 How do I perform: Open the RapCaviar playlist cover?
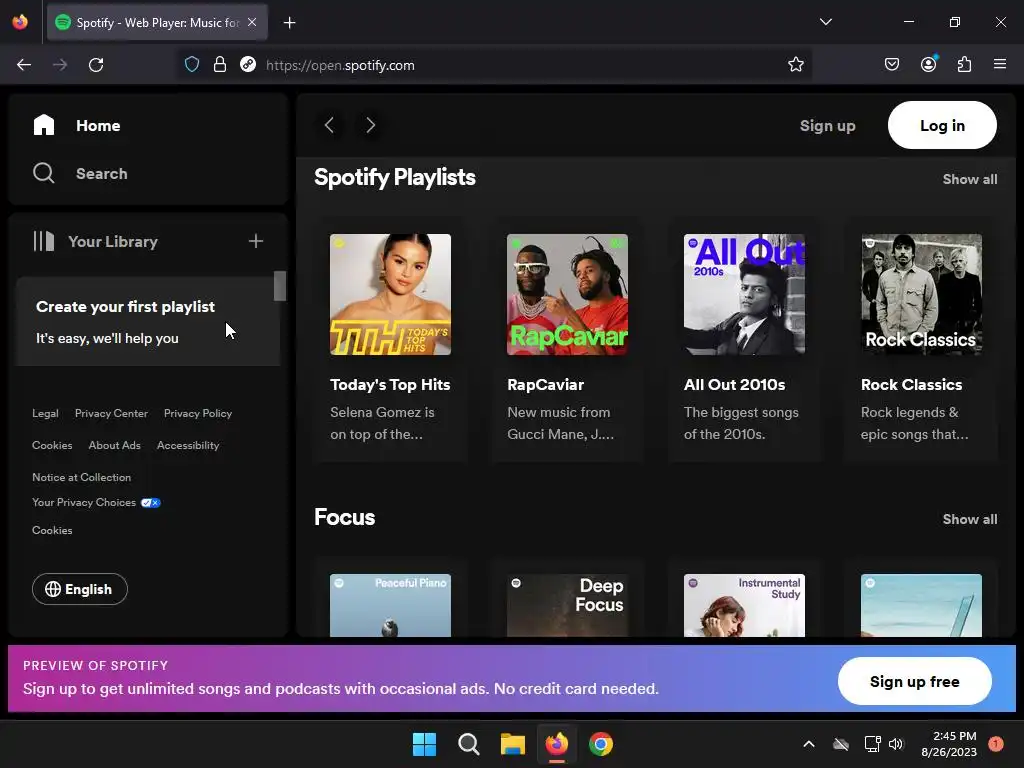click(x=568, y=295)
